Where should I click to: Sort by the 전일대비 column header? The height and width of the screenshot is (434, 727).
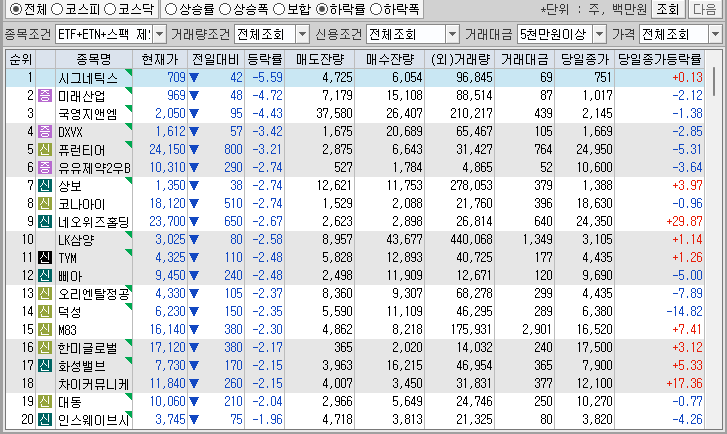216,59
